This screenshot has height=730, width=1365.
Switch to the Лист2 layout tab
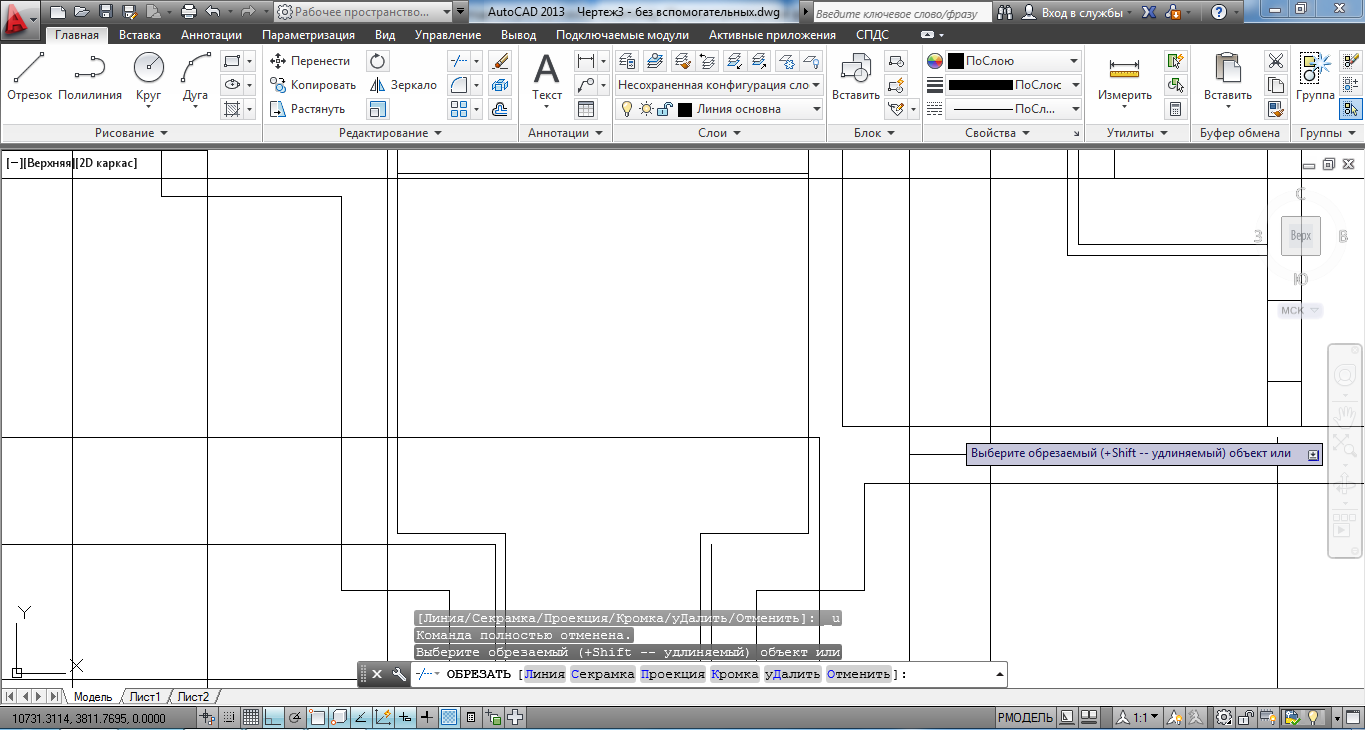coord(194,697)
